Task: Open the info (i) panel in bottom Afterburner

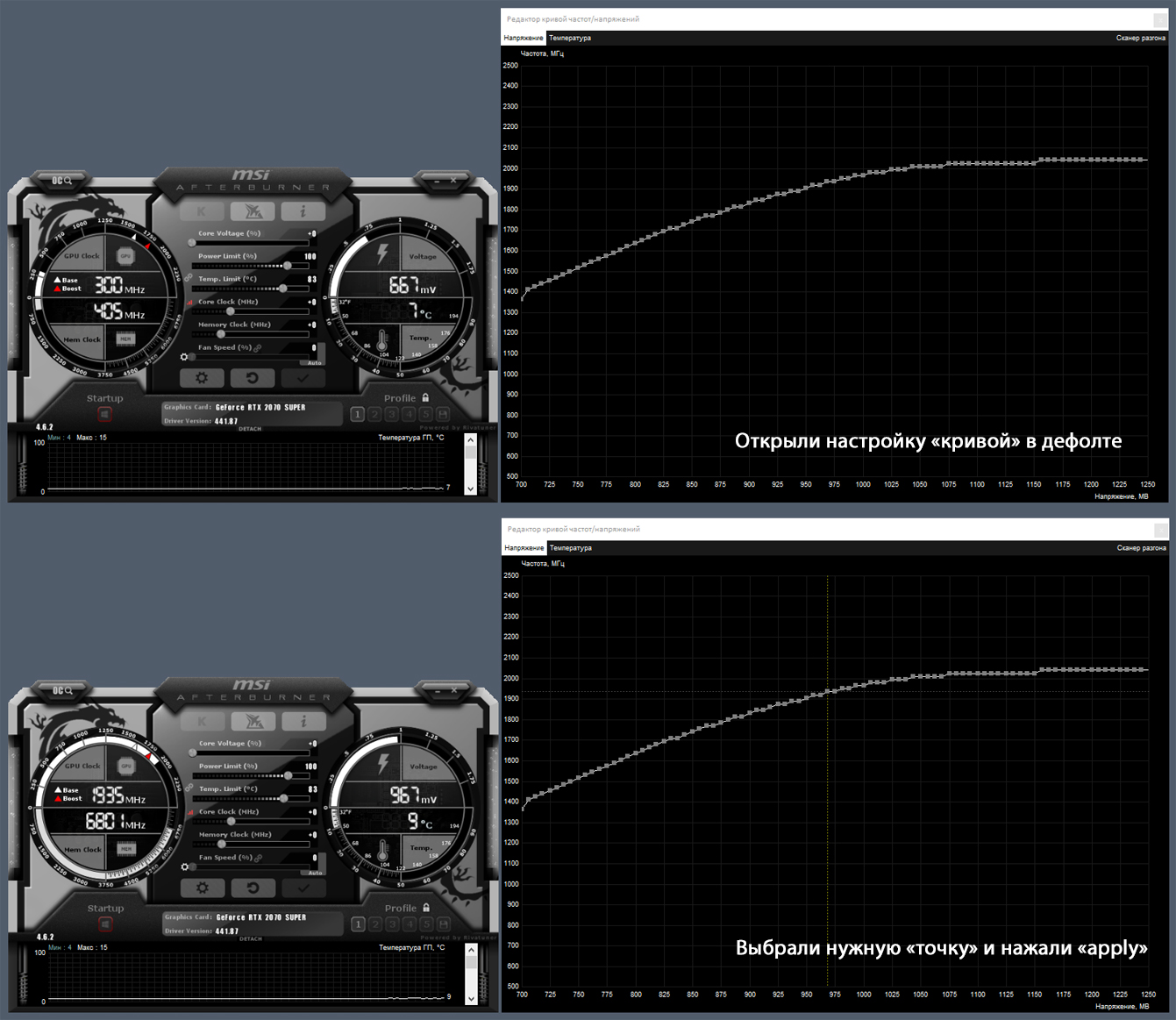Action: [304, 722]
